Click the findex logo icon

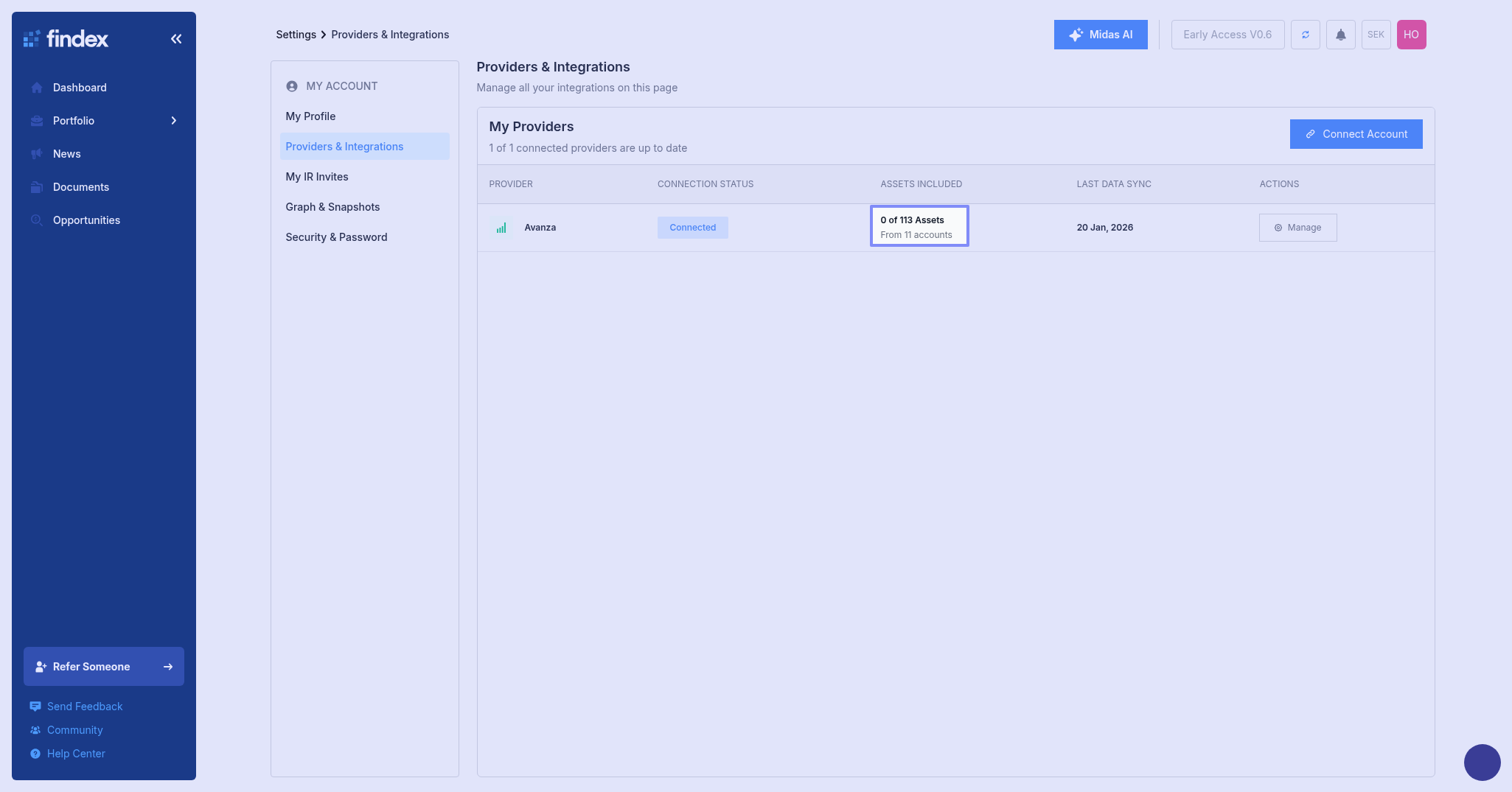tap(31, 38)
